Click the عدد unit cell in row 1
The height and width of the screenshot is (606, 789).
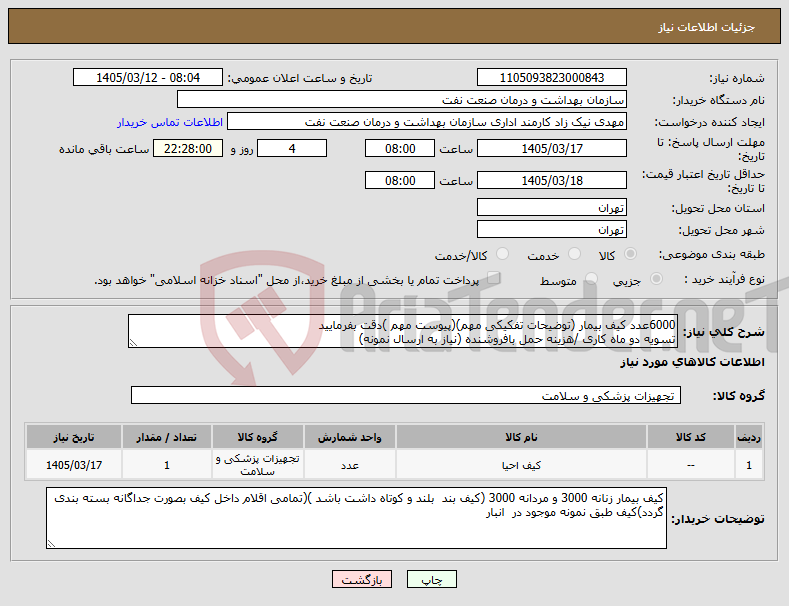tap(349, 465)
